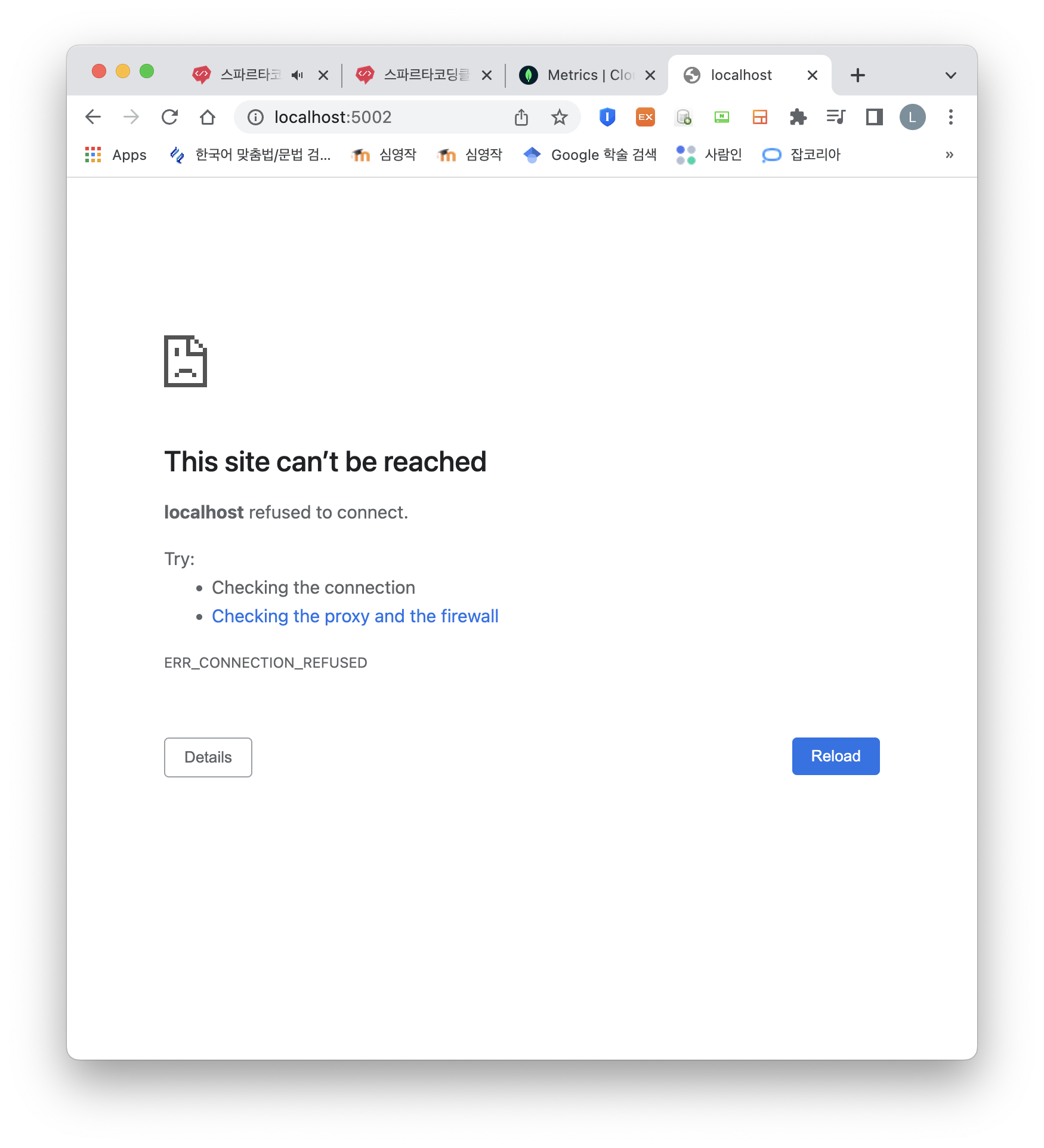Open the Extensions puzzle piece menu
Image resolution: width=1044 pixels, height=1148 pixels.
tap(798, 117)
